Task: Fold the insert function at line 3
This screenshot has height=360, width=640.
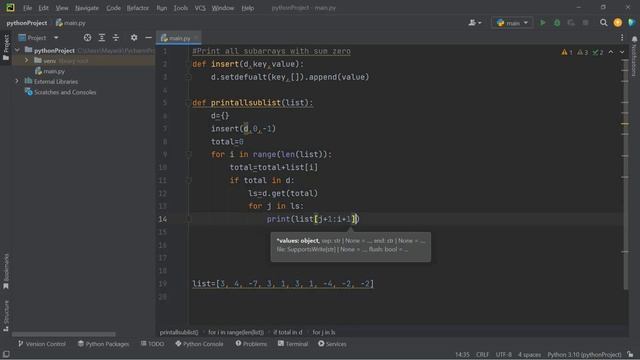Action: click(x=189, y=77)
